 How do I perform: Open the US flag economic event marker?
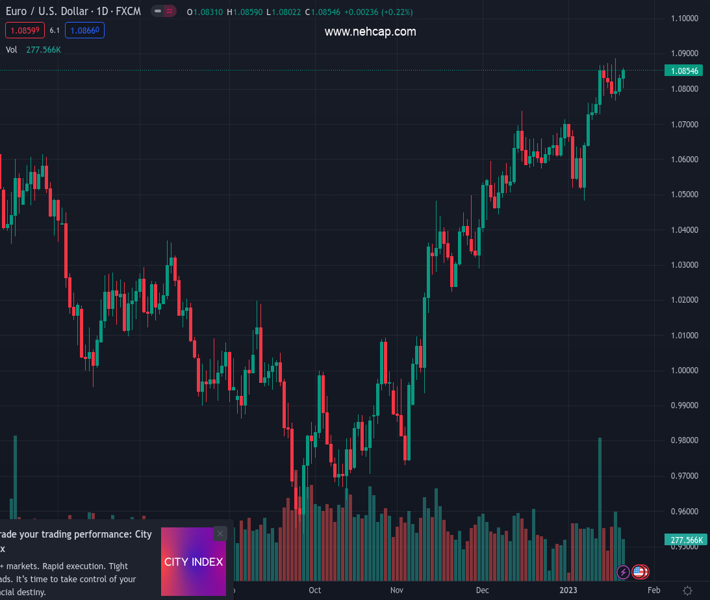(641, 573)
